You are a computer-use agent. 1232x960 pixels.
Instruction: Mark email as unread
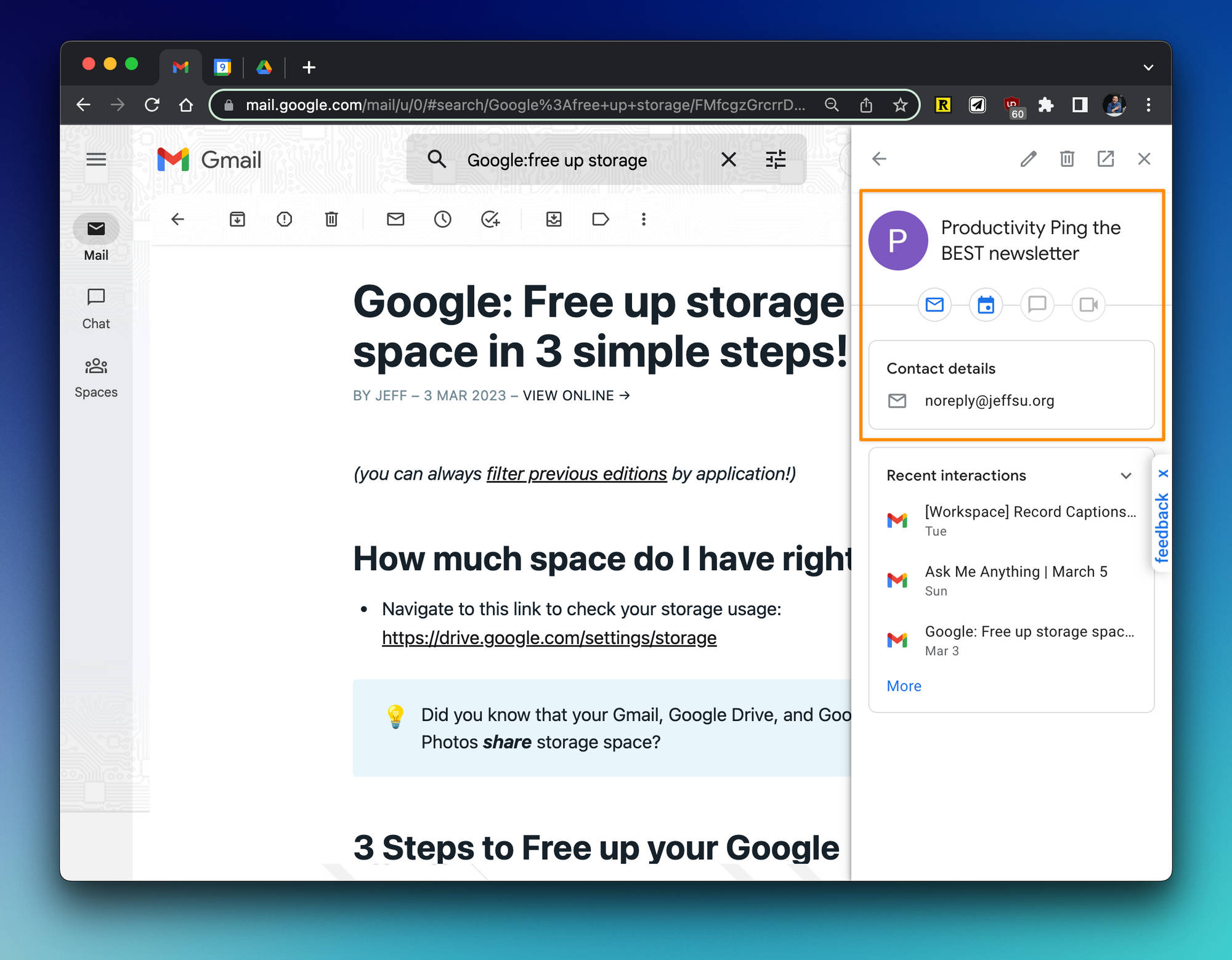(x=395, y=219)
